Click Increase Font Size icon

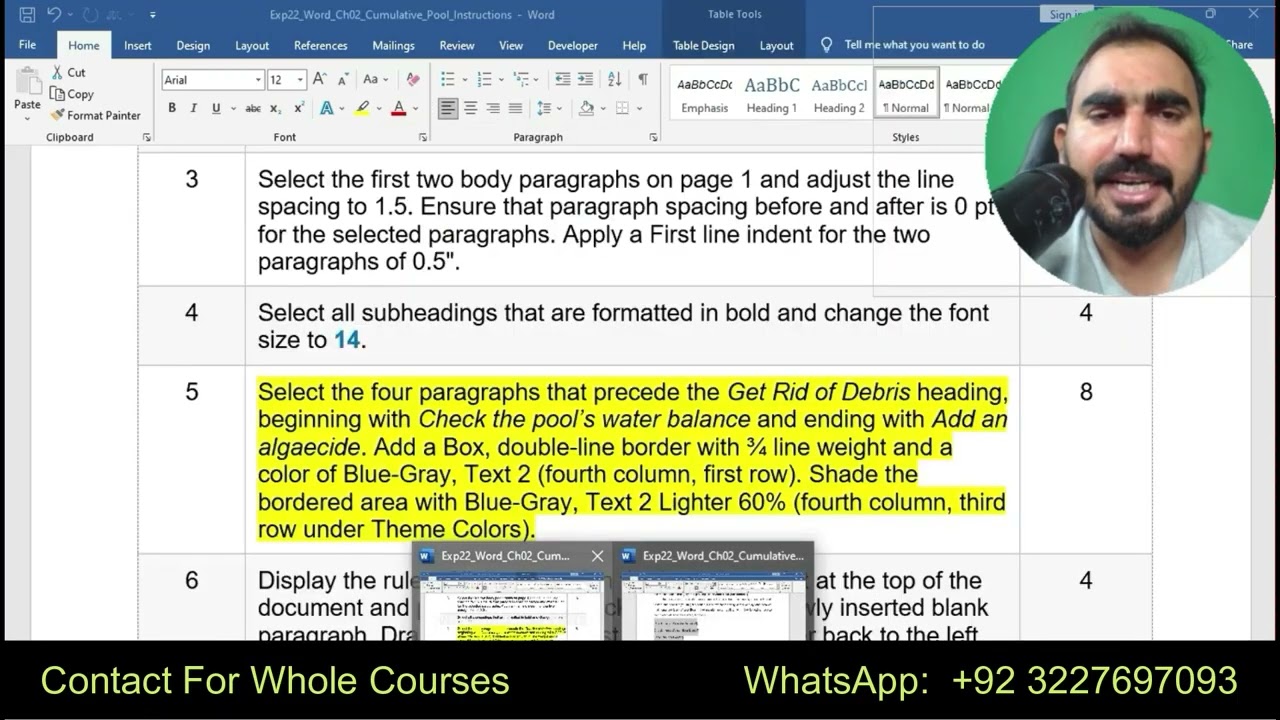pos(320,79)
